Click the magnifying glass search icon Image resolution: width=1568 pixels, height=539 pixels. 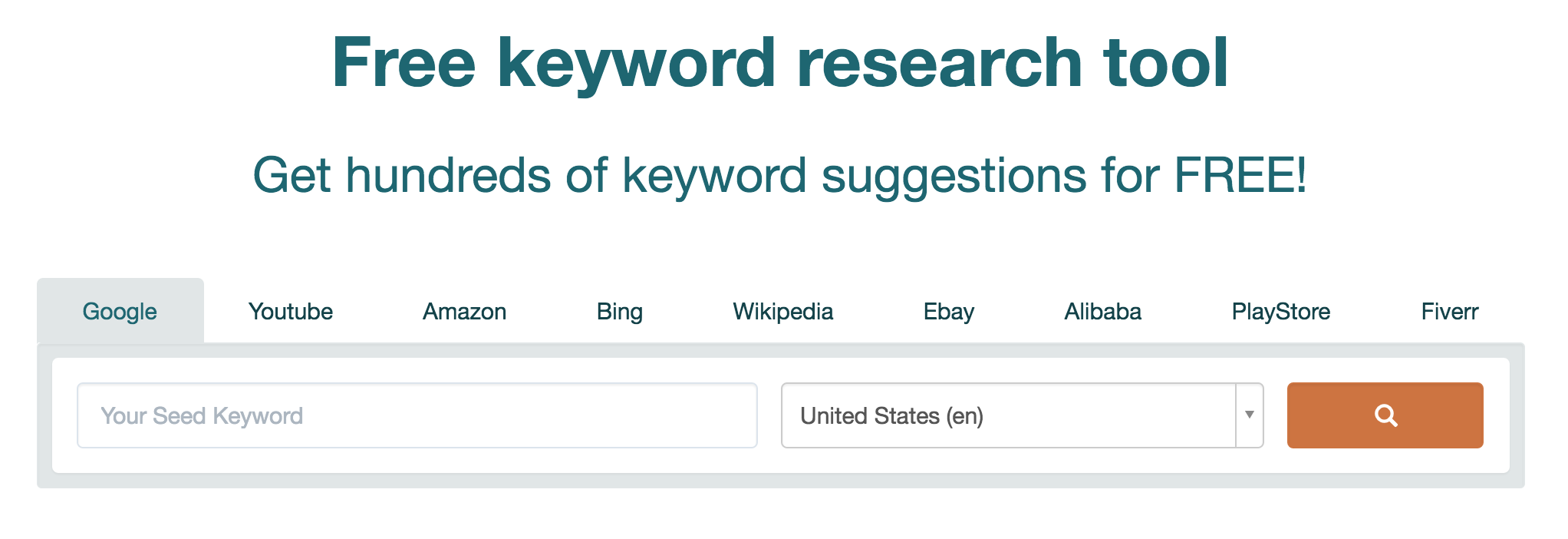[x=1385, y=415]
